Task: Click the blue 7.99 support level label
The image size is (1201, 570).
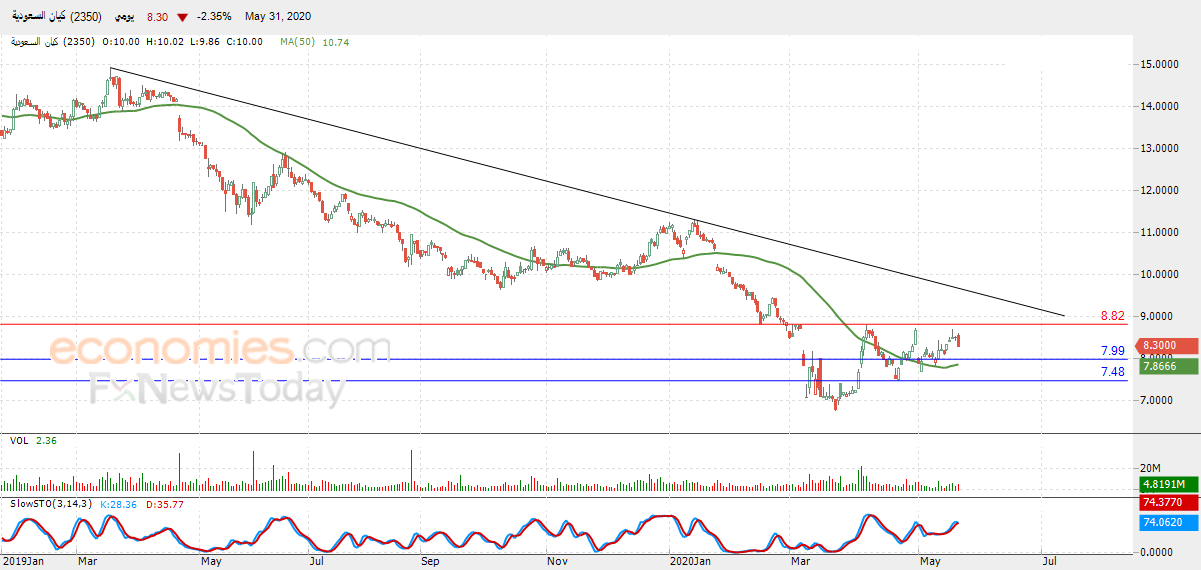Action: tap(1113, 351)
